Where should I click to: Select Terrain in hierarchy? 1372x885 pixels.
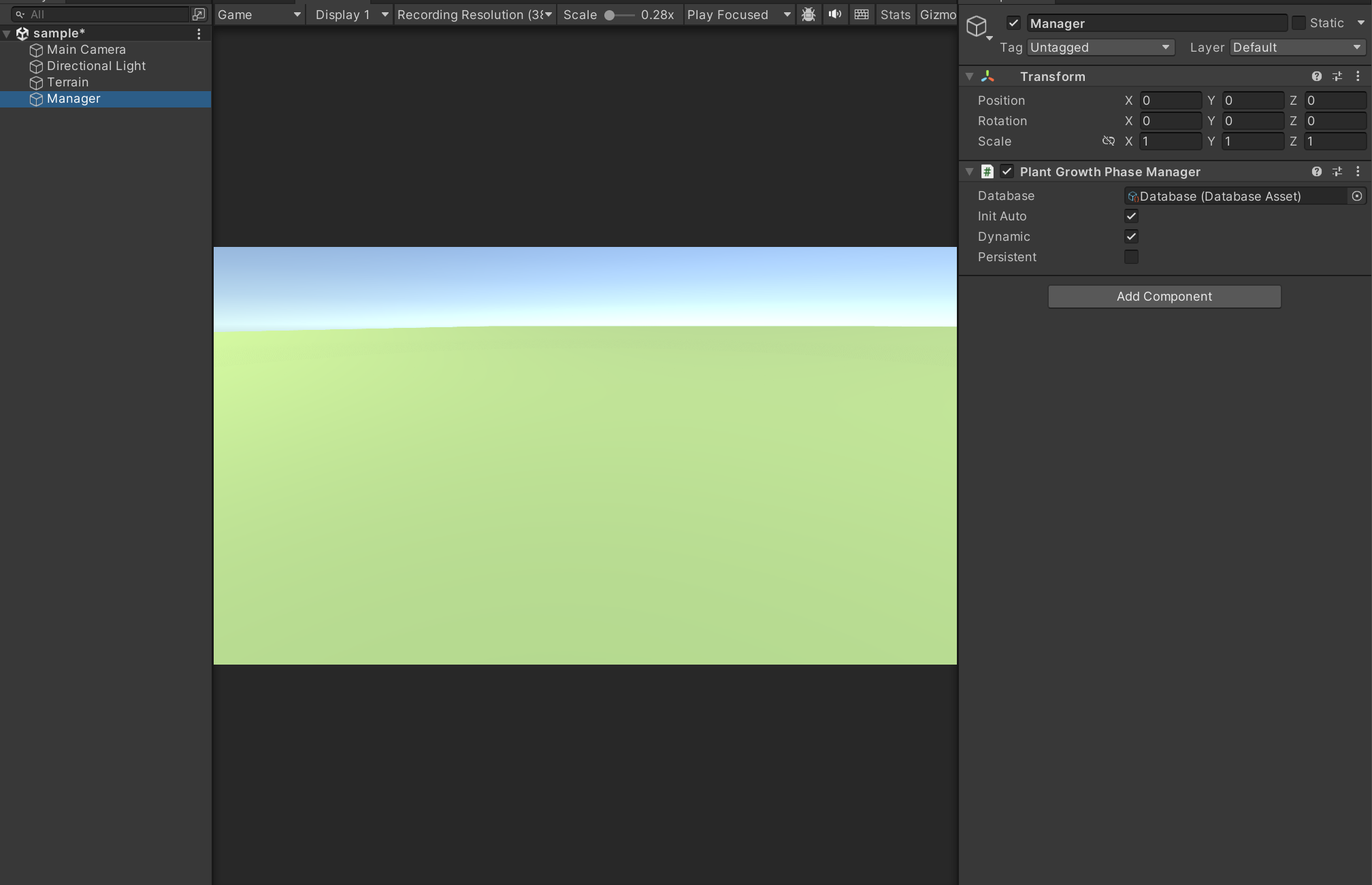[x=105, y=82]
